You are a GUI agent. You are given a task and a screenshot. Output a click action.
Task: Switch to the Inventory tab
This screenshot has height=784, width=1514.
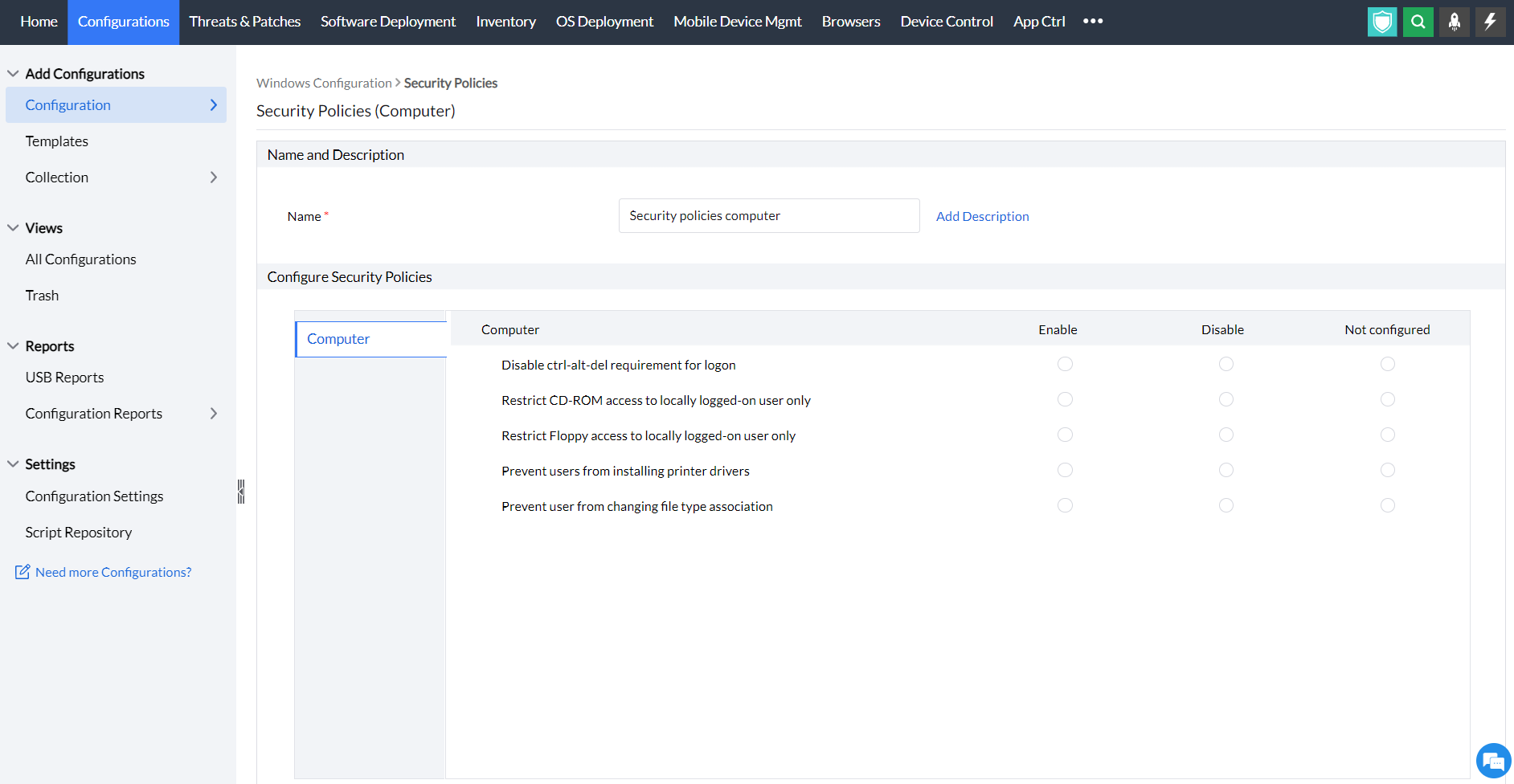pyautogui.click(x=505, y=22)
